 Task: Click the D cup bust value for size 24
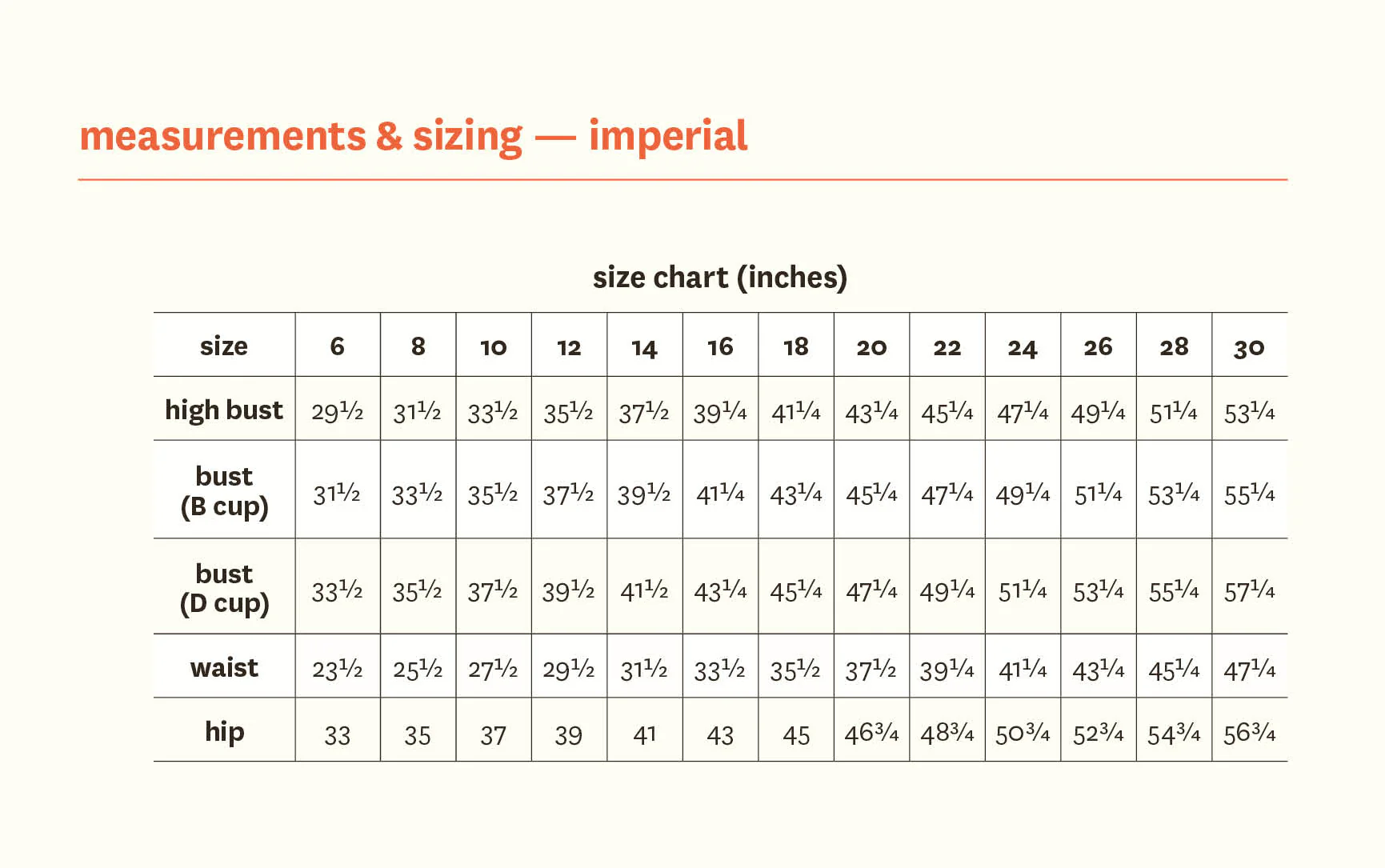[x=1023, y=591]
